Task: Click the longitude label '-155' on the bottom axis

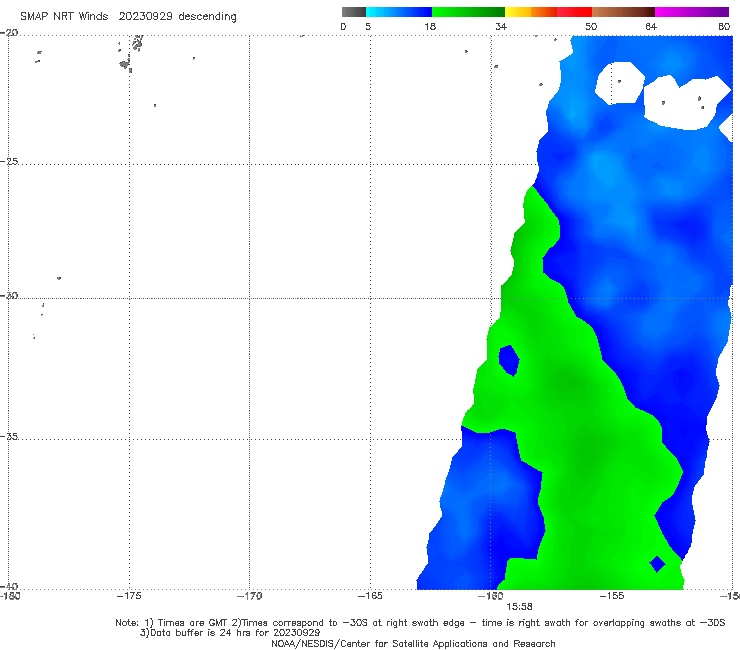Action: [x=612, y=596]
